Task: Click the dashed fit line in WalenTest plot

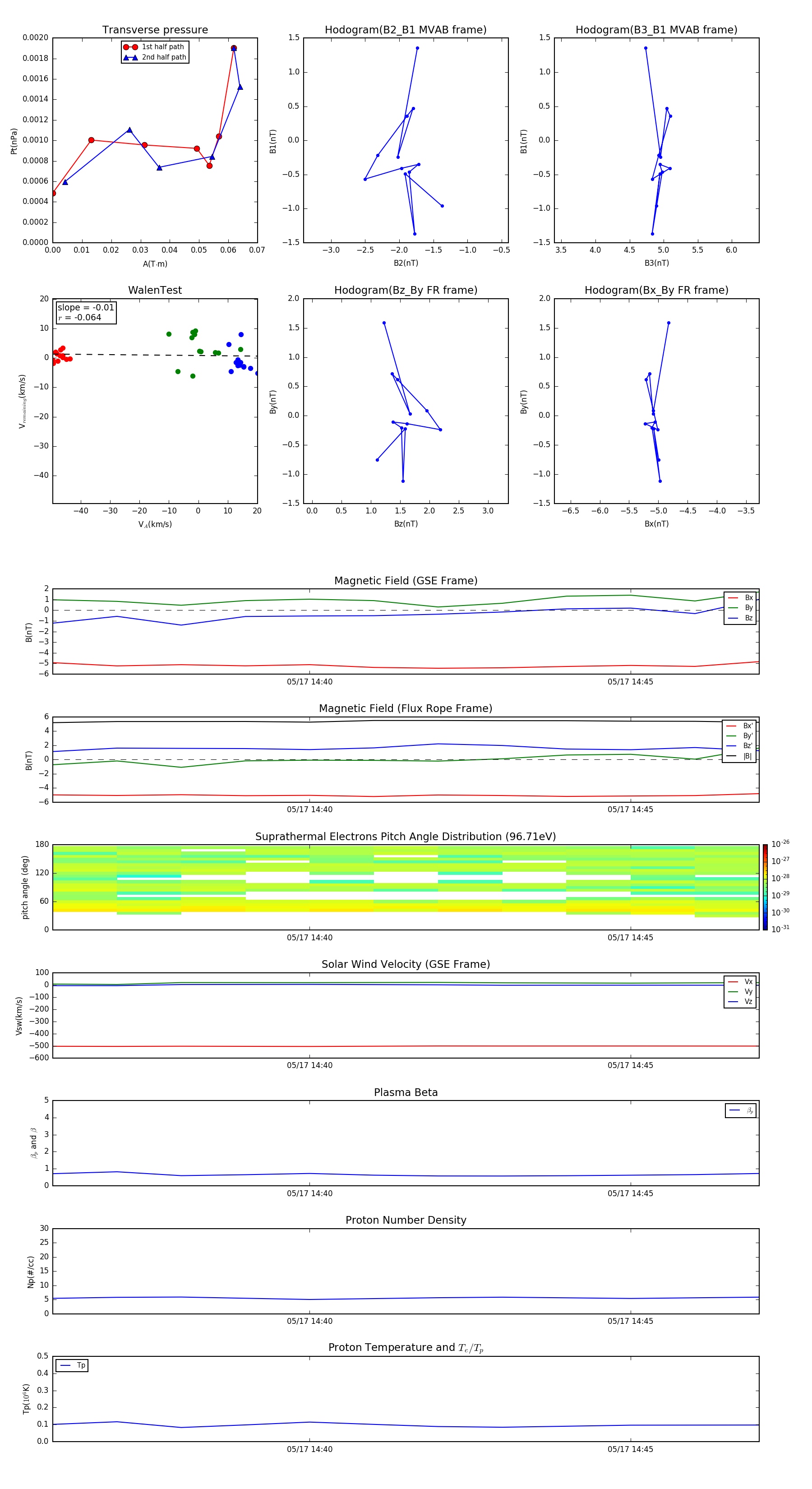Action: coord(155,355)
